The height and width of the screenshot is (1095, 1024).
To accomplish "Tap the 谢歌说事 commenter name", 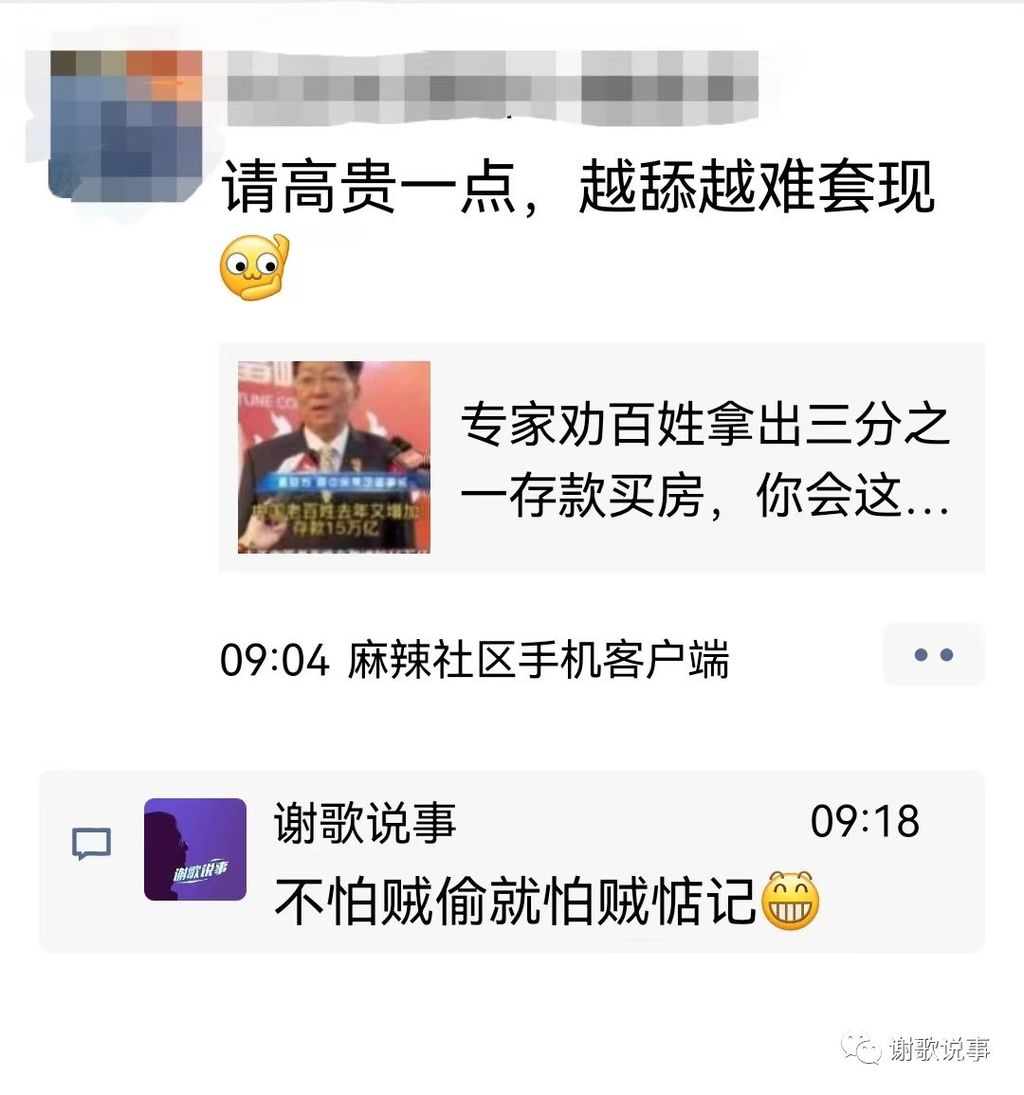I will click(365, 822).
